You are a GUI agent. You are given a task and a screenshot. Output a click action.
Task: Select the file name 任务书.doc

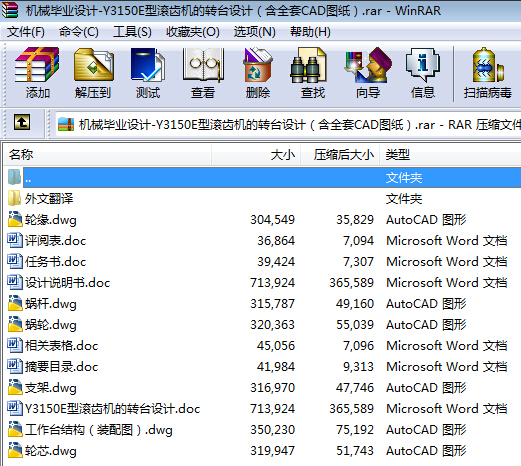55,262
